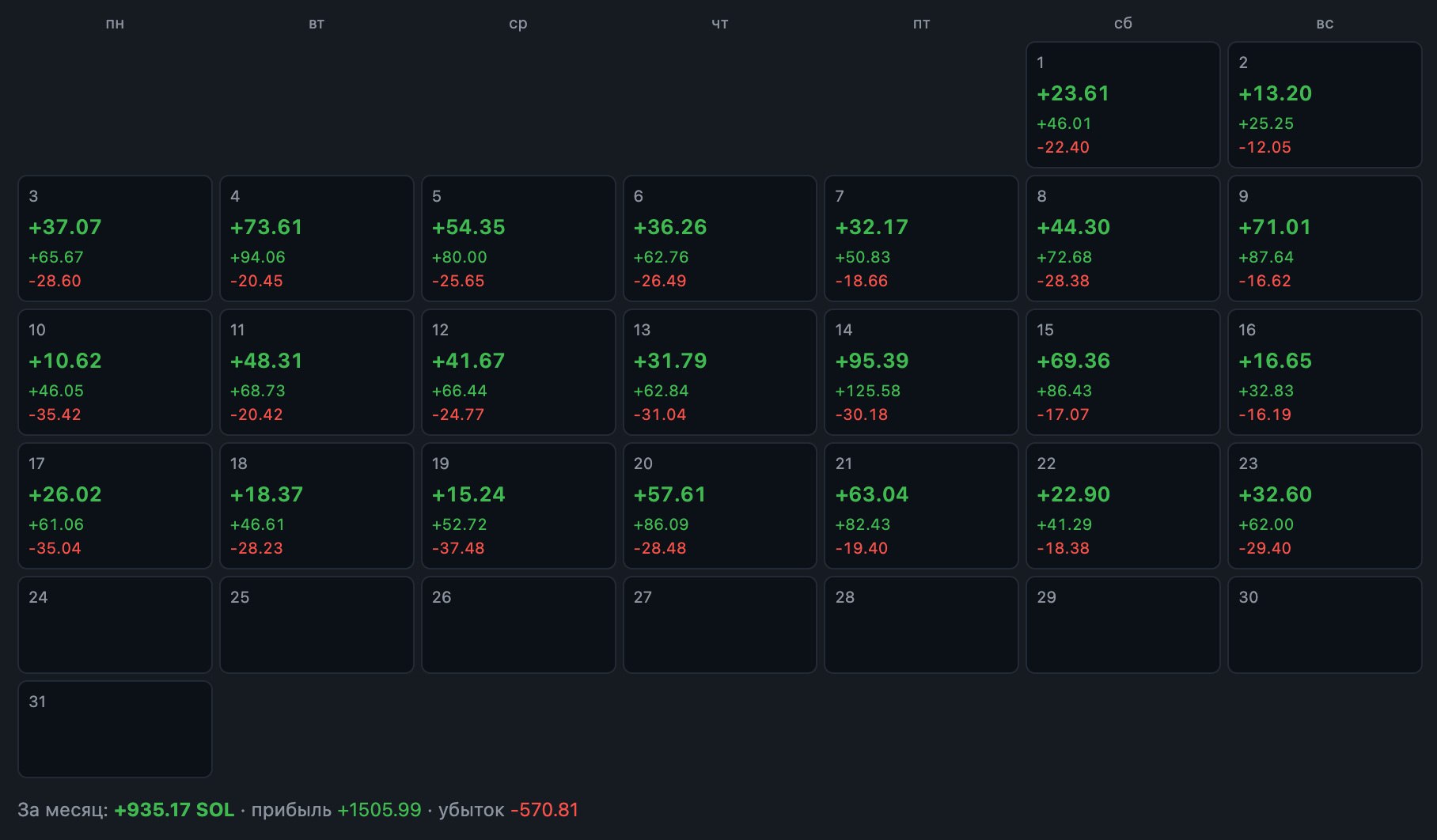
Task: Open day 9 cell with +71.01
Action: (x=1325, y=238)
